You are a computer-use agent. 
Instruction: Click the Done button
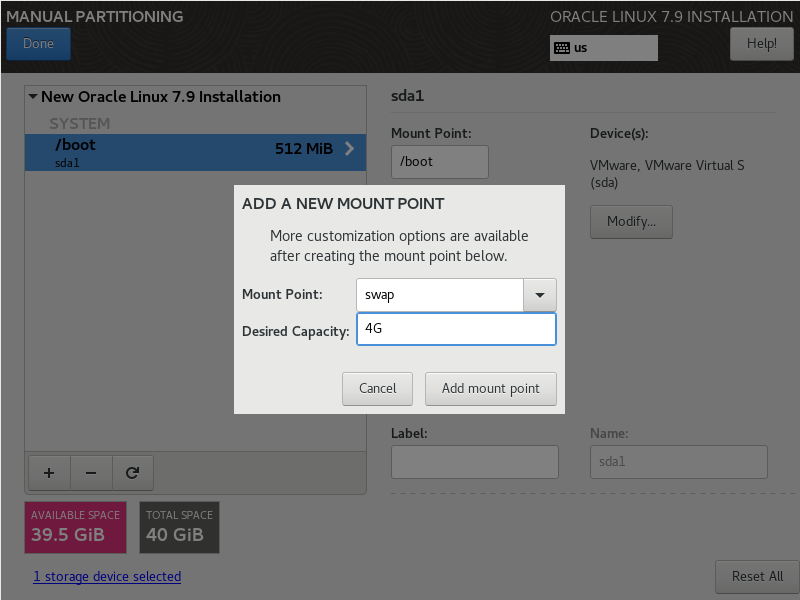[x=38, y=44]
